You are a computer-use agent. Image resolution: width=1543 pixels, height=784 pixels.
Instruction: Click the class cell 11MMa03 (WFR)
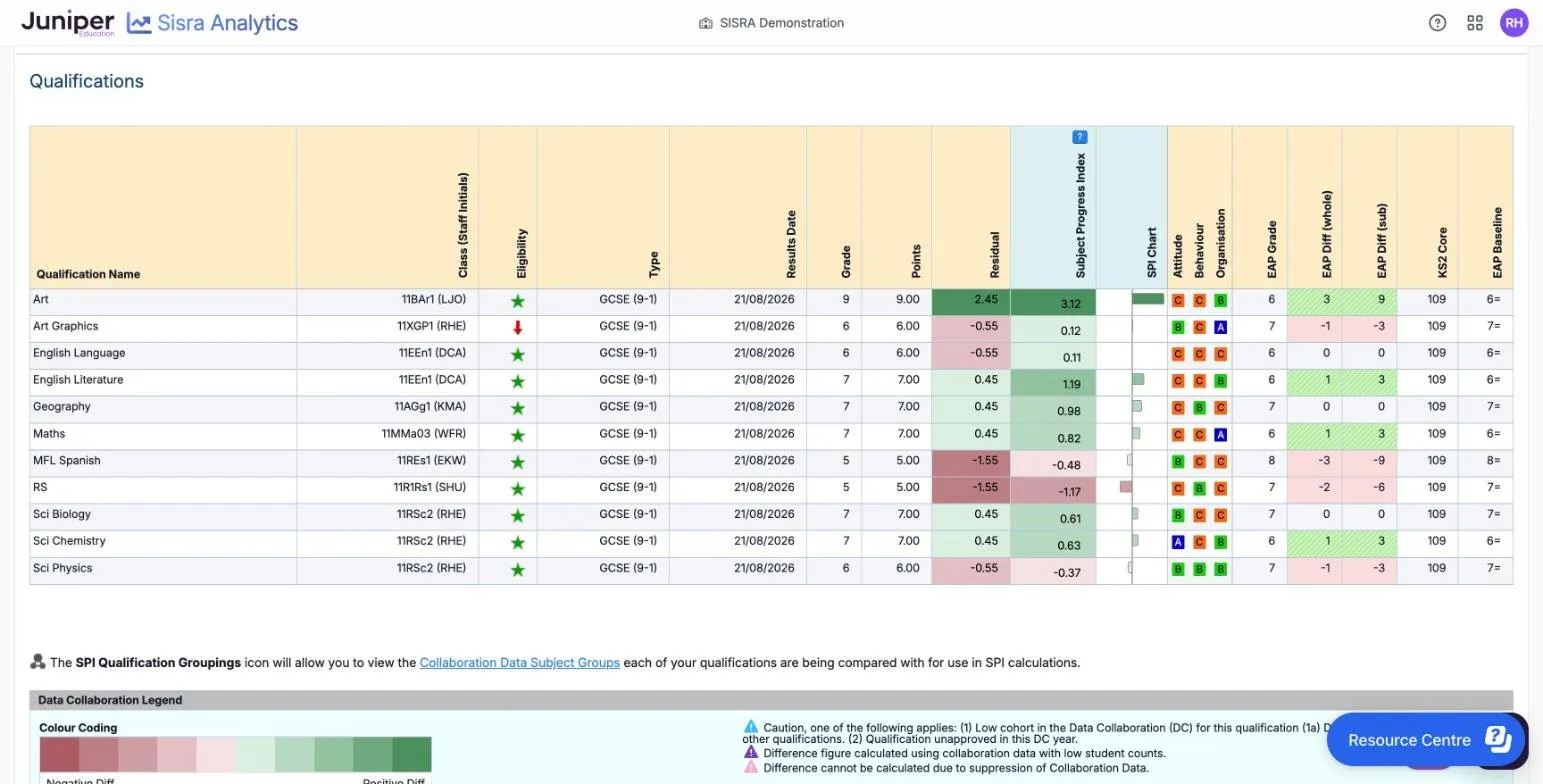[x=423, y=434]
